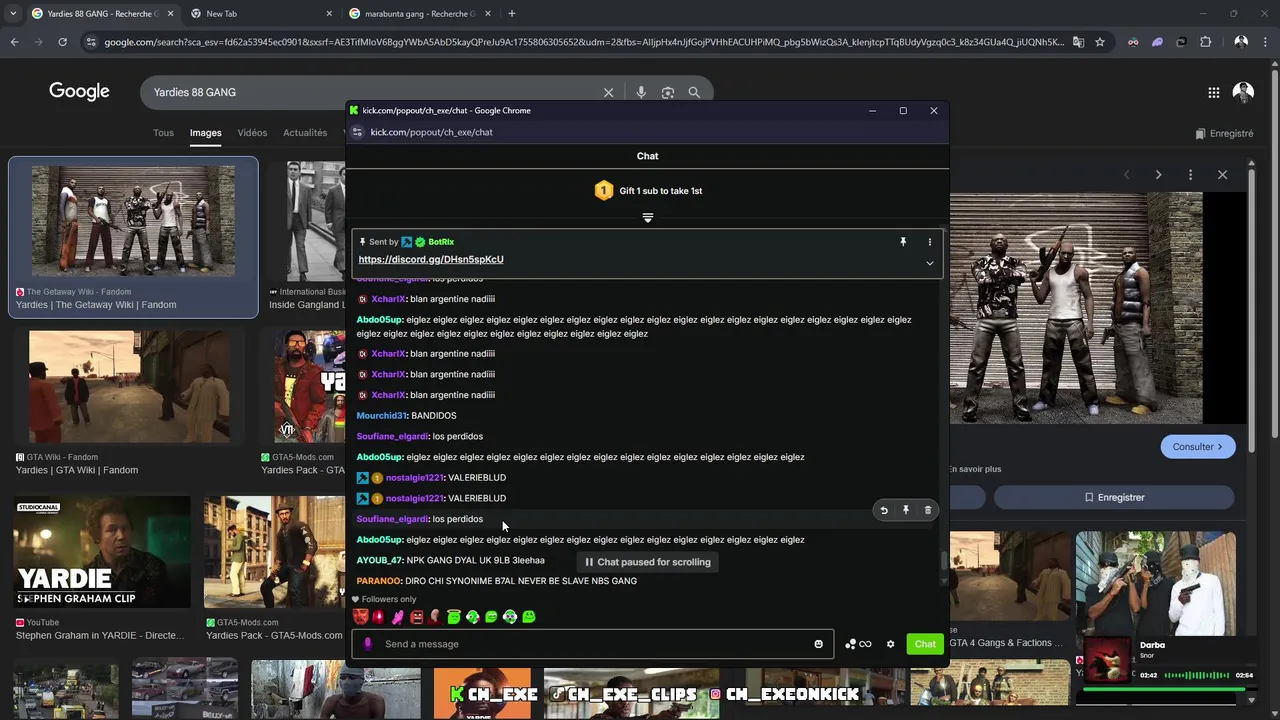Open a new Chrome tab with plus

pos(511,14)
